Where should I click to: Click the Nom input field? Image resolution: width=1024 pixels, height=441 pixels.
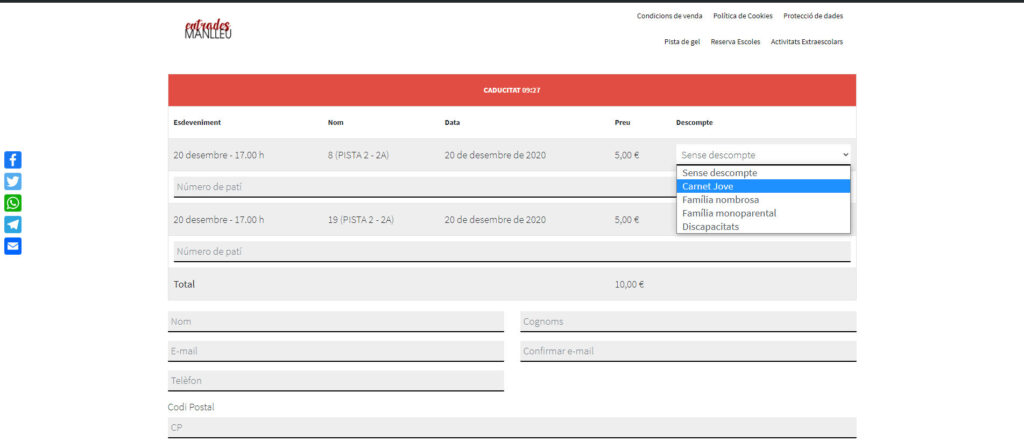point(336,321)
